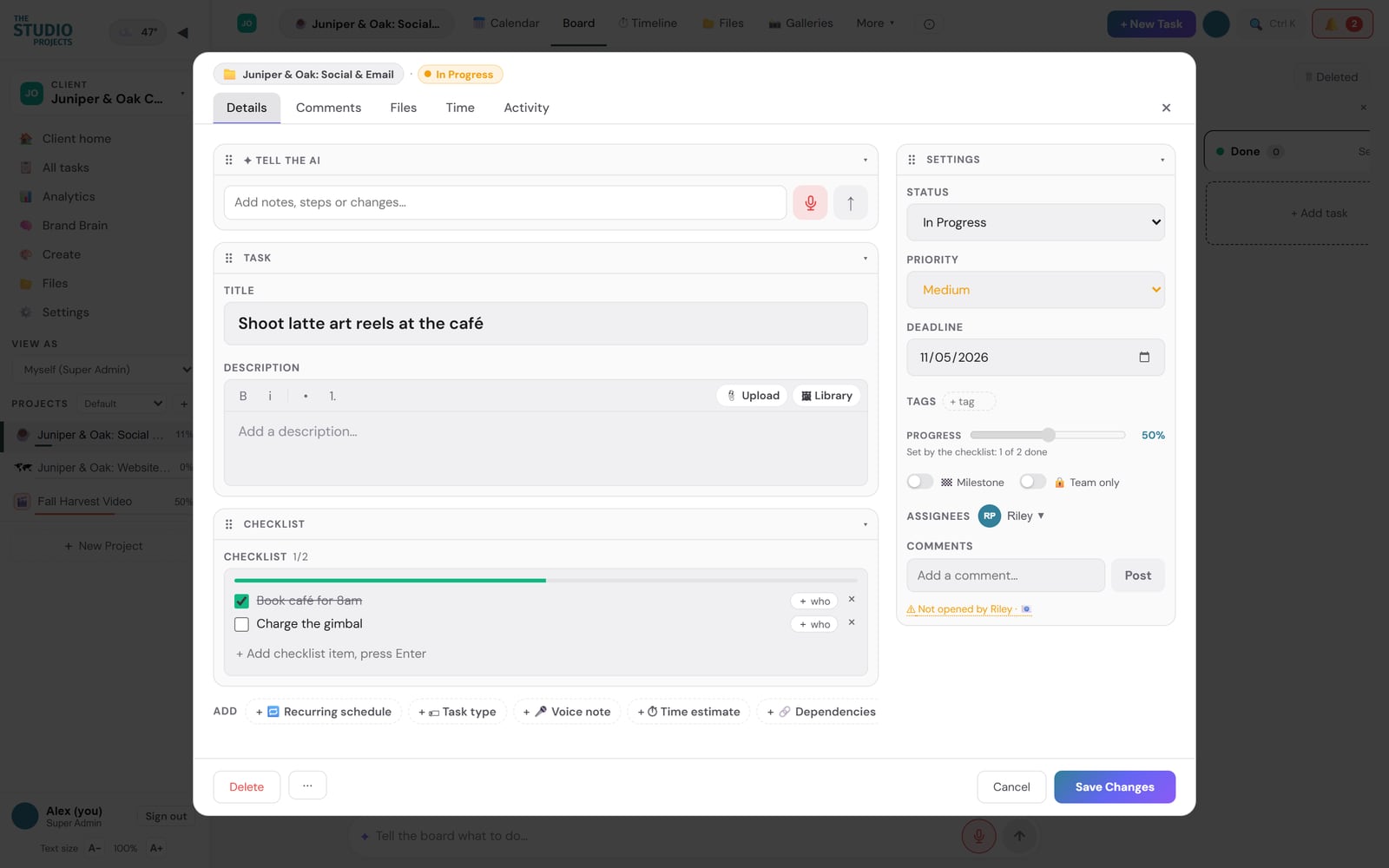Insert bullet list in the description
Image resolution: width=1389 pixels, height=868 pixels.
click(306, 396)
